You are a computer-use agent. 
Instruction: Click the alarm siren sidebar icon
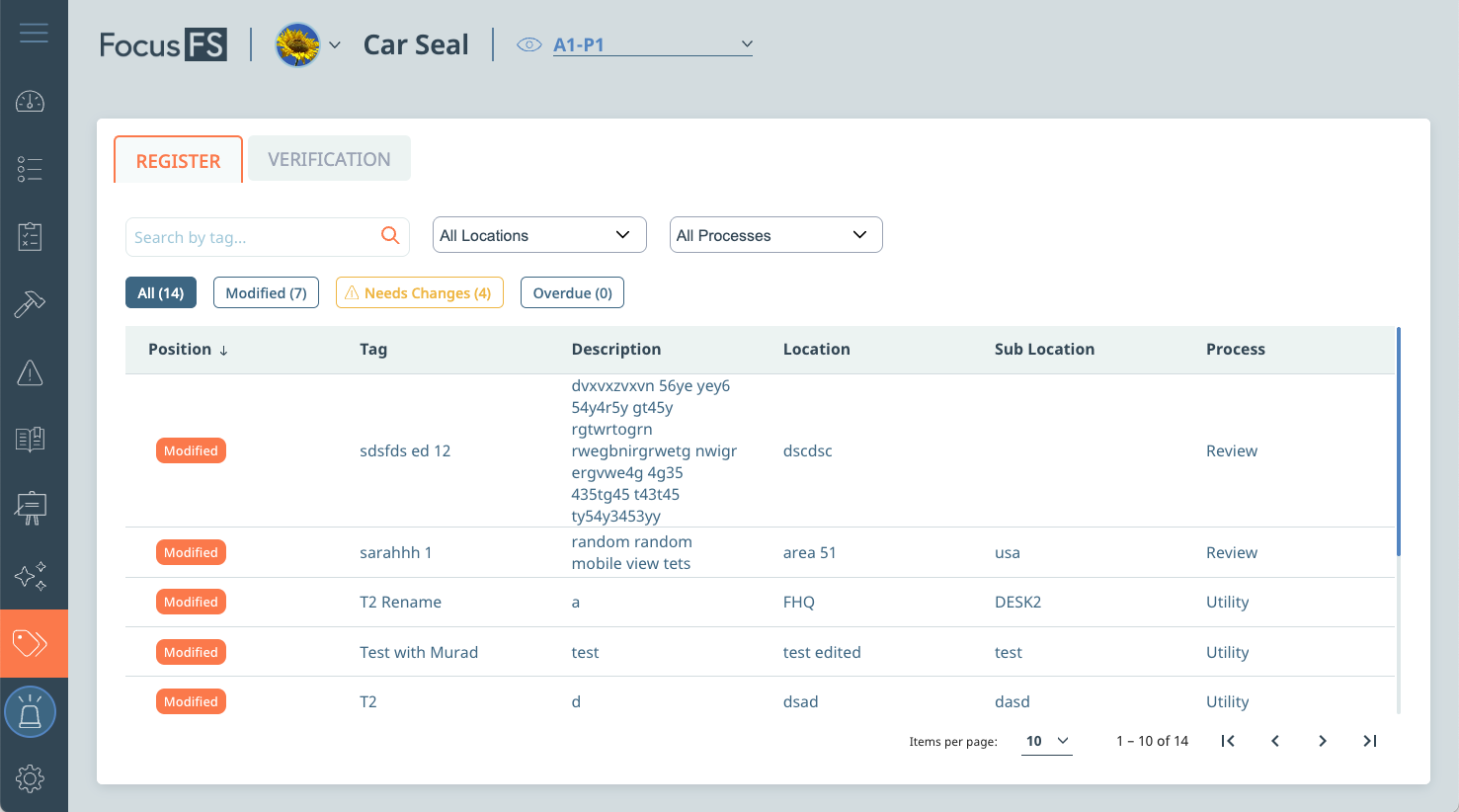(x=30, y=712)
